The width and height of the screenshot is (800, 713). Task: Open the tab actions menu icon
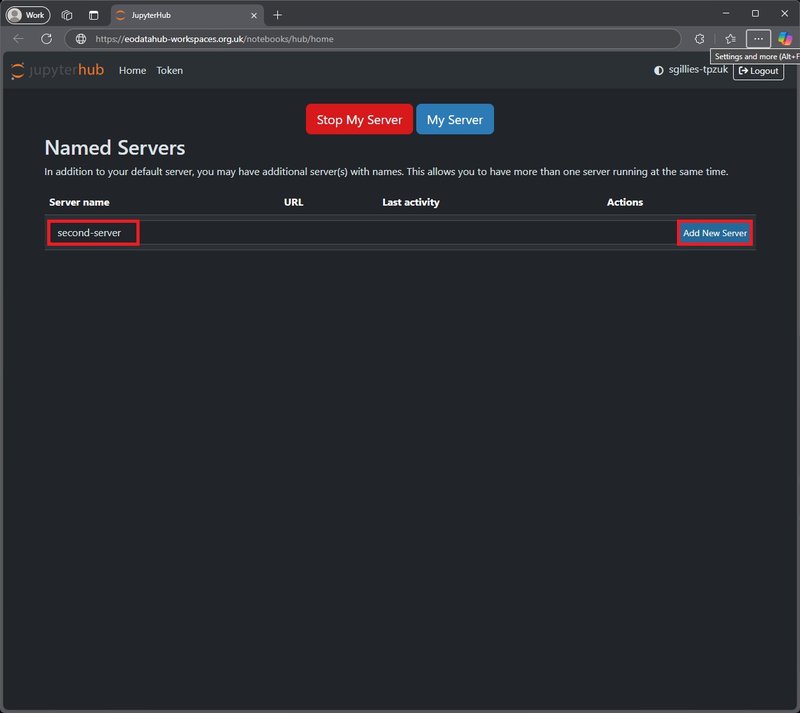pos(93,15)
